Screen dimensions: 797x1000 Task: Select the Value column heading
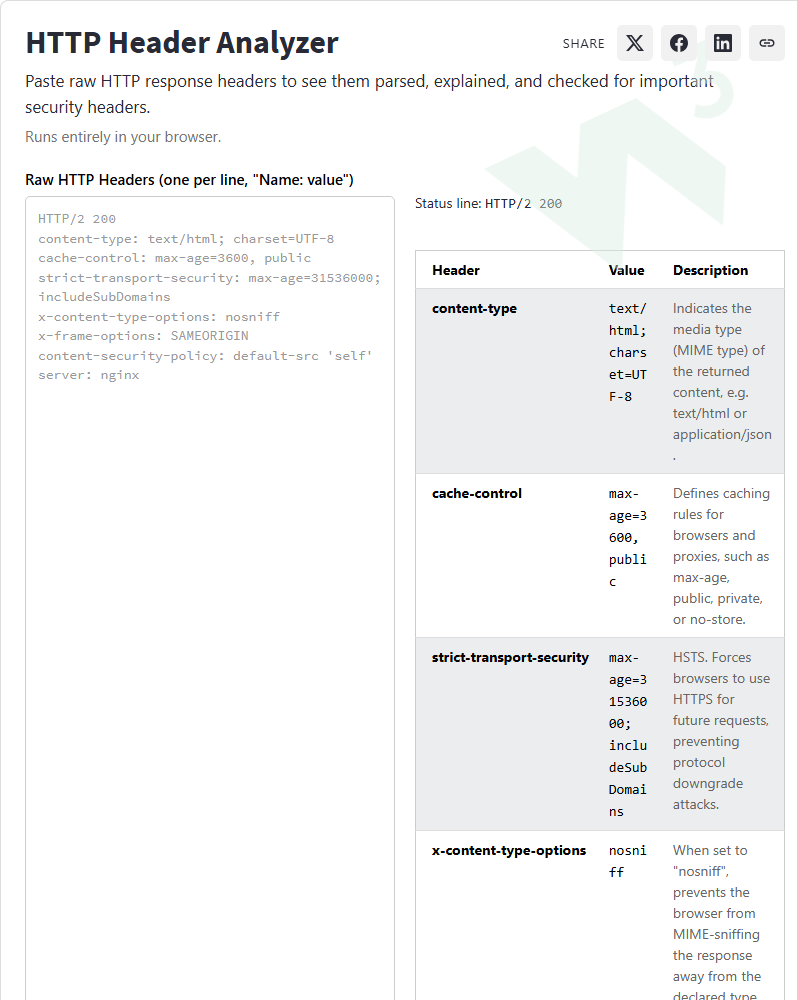pyautogui.click(x=626, y=270)
